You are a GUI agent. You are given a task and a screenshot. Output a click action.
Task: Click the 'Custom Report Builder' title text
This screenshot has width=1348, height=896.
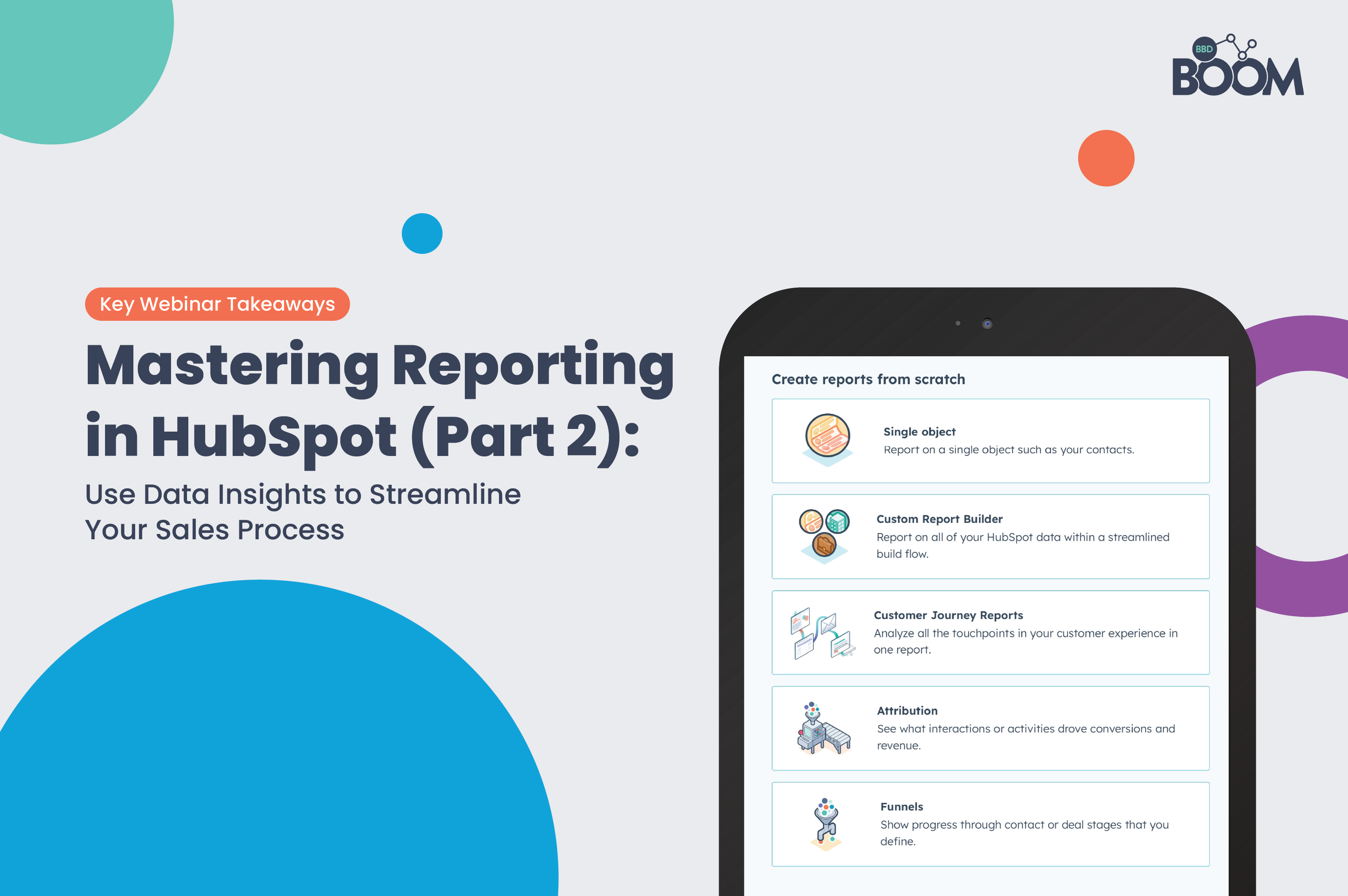click(x=939, y=519)
